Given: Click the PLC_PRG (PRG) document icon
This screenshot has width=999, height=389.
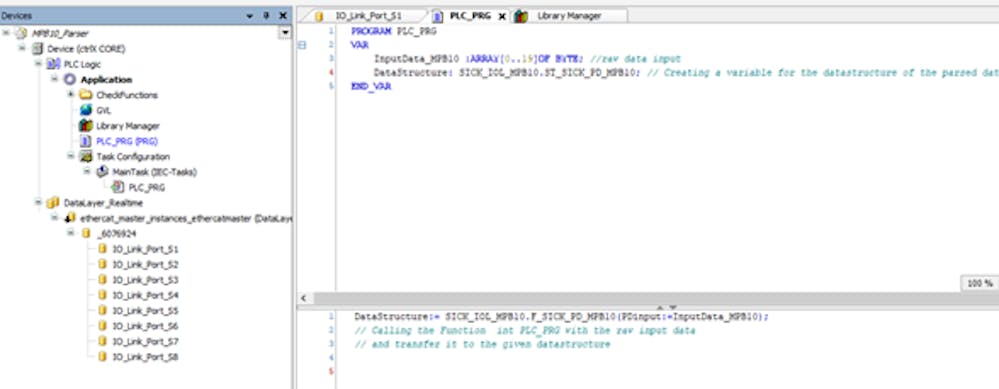Looking at the screenshot, I should tap(86, 141).
